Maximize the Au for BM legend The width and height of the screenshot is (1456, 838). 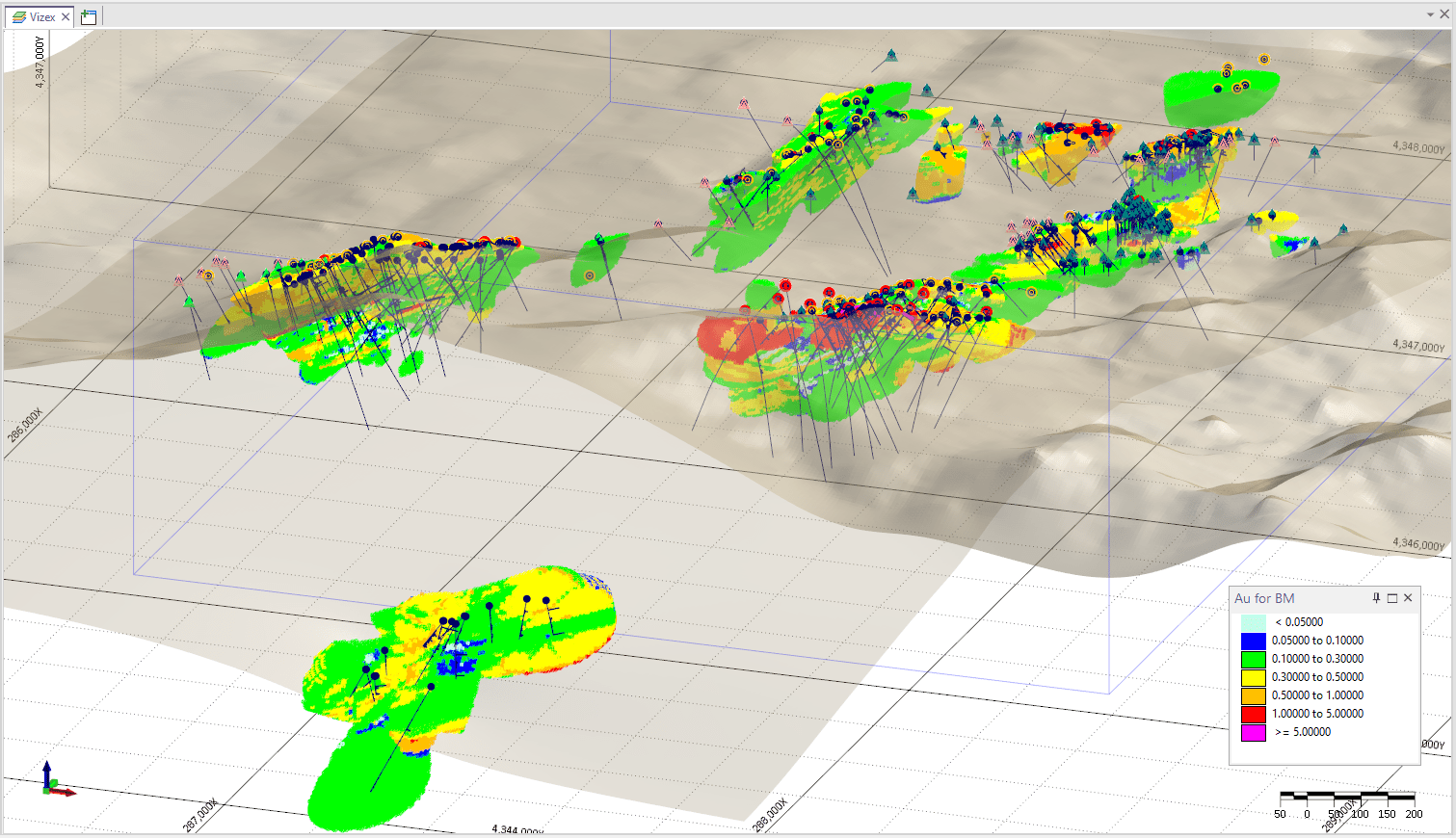(1391, 598)
